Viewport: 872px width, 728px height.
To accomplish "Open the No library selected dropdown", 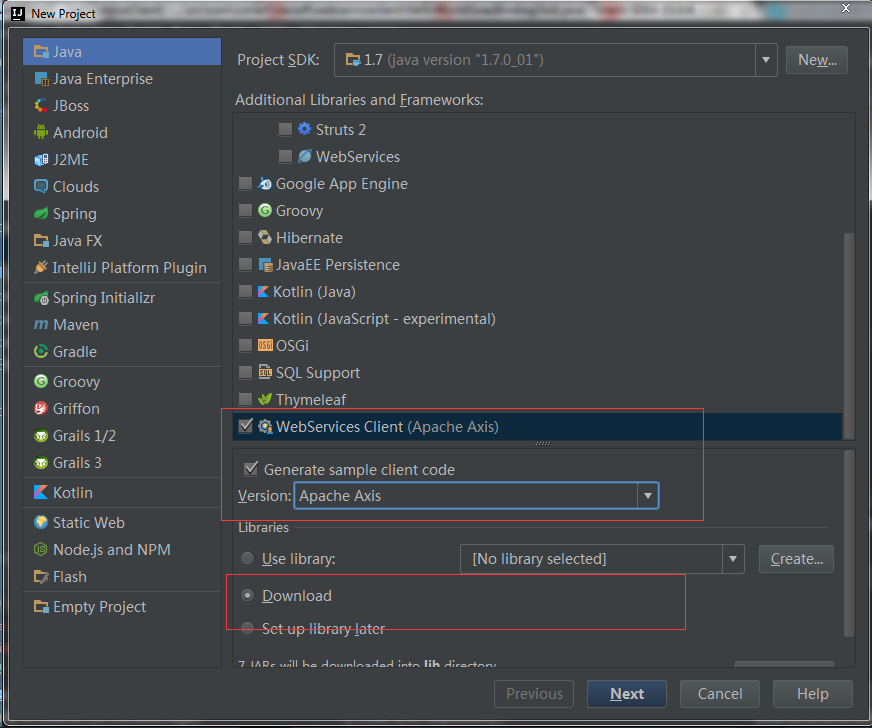I will [x=733, y=559].
